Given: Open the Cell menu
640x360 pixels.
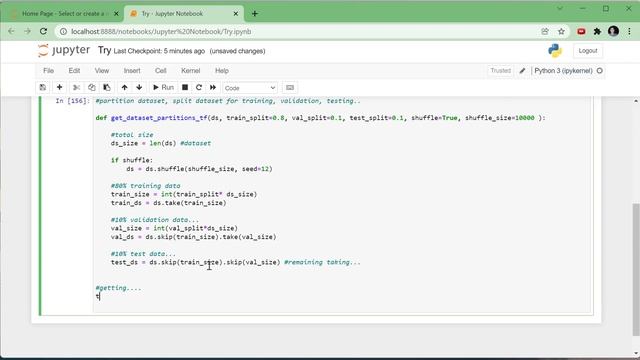Looking at the screenshot, I should coord(160,71).
